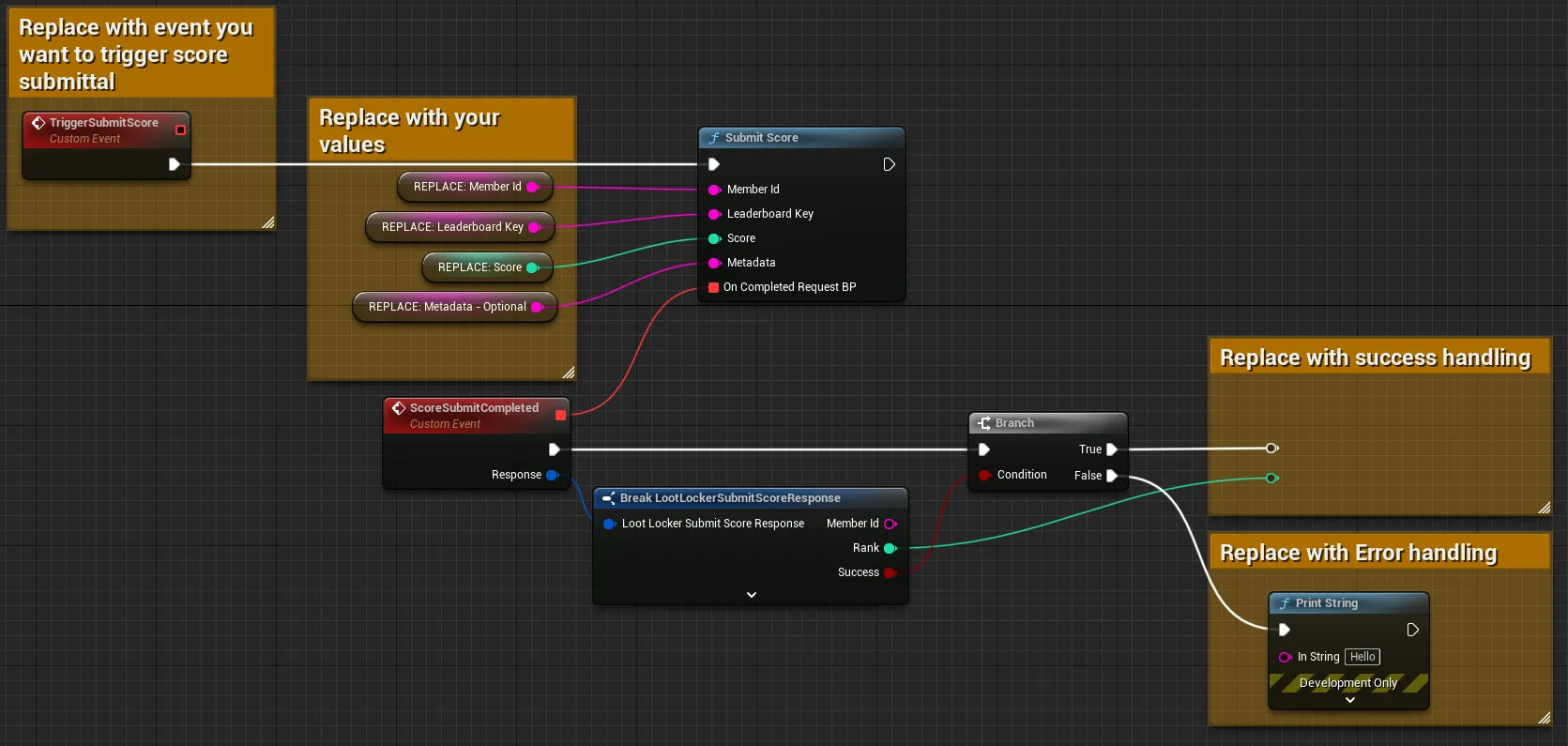This screenshot has width=1568, height=746.
Task: Expand the Break LootLockerSubmitScoreResponse node pins
Action: pos(751,595)
